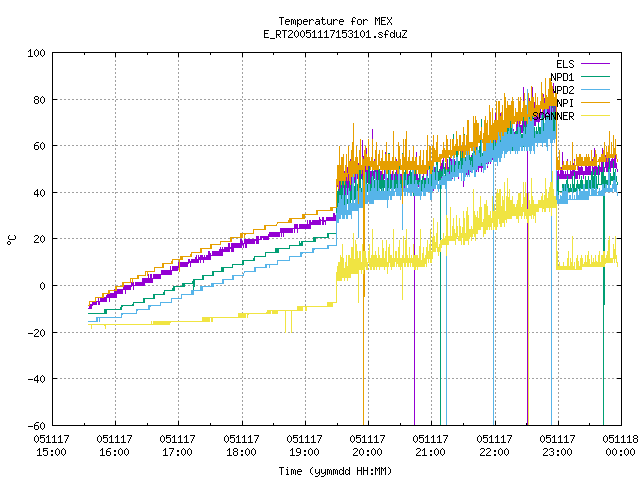Click the blue NPD2 legend line sample
This screenshot has width=640, height=480.
click(595, 89)
